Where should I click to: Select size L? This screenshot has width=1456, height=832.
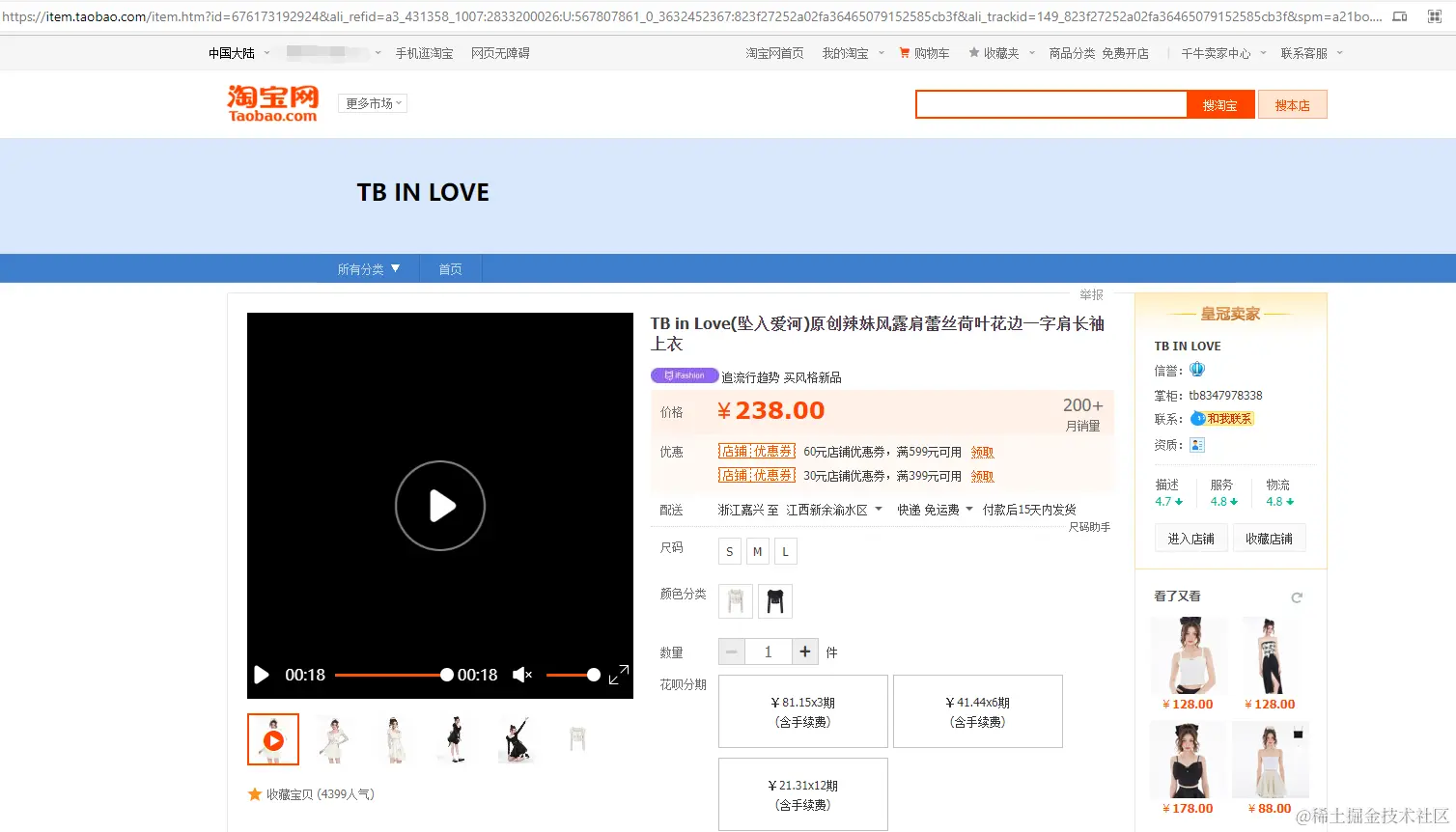(x=786, y=552)
